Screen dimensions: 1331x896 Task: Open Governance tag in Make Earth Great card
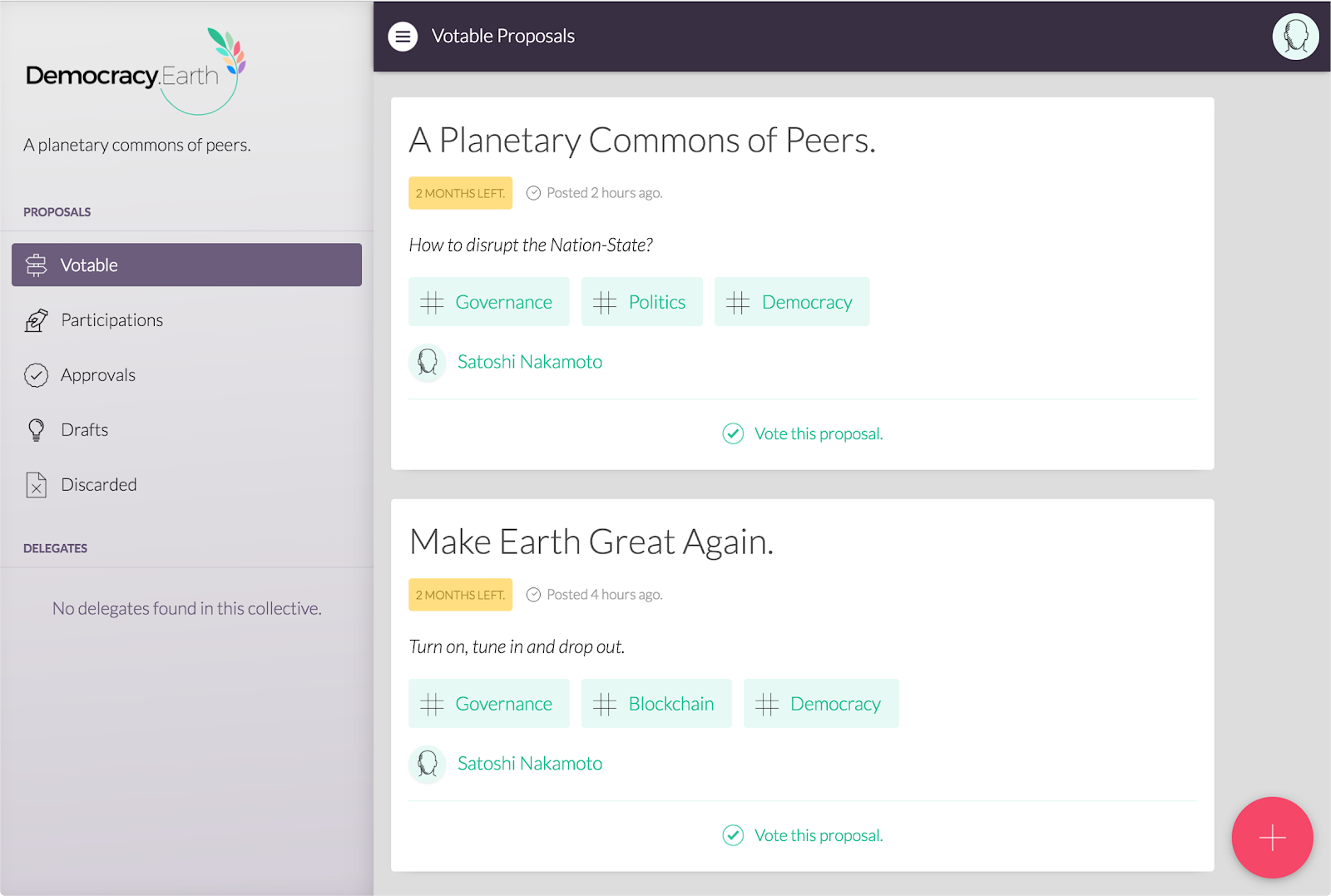(x=489, y=704)
